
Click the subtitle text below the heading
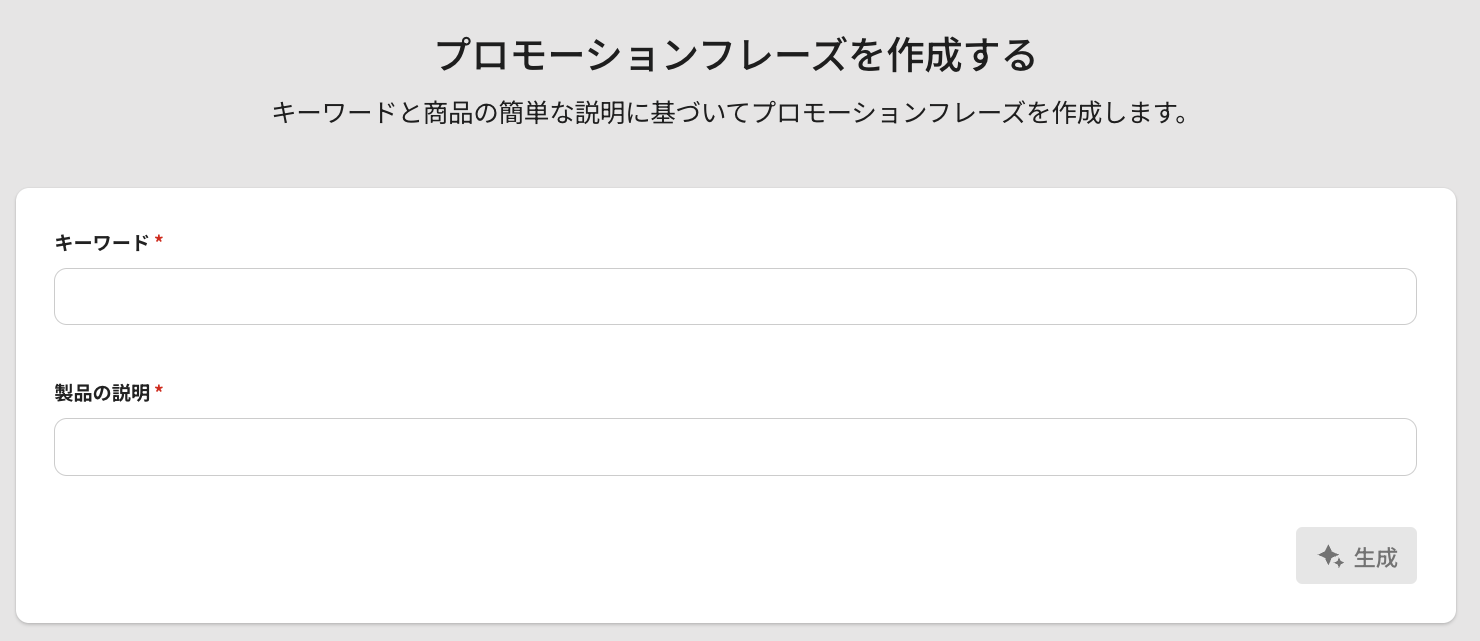[732, 112]
